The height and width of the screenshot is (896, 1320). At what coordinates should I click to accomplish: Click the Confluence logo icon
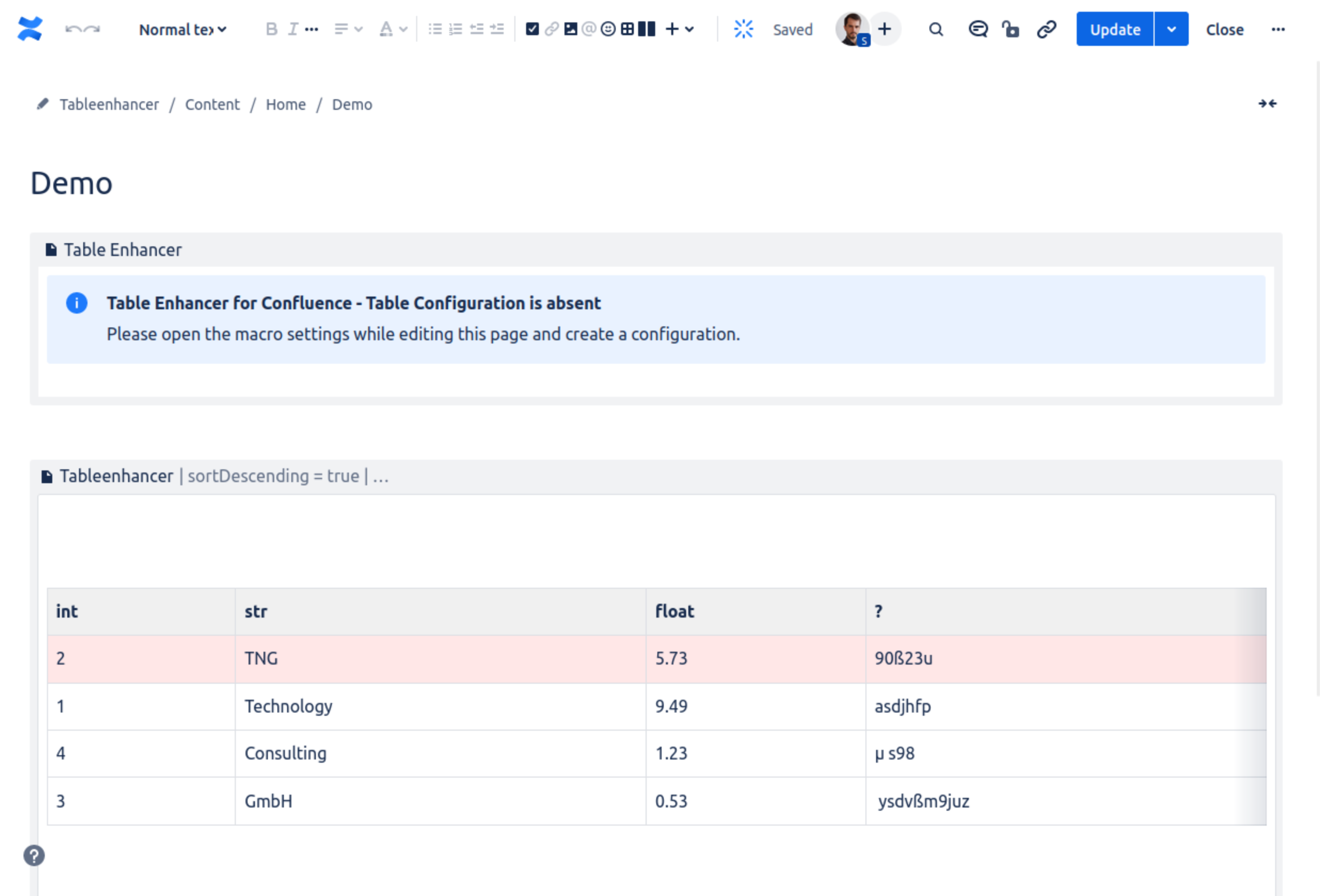coord(29,29)
